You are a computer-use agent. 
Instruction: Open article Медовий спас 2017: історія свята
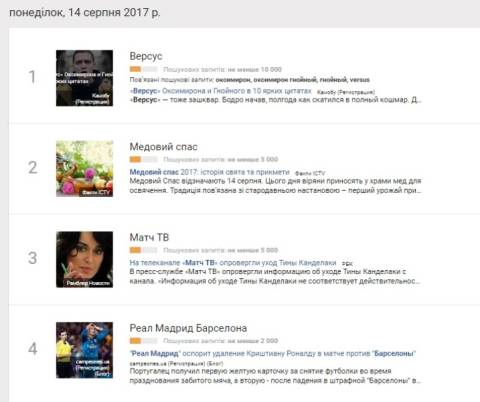(209, 172)
